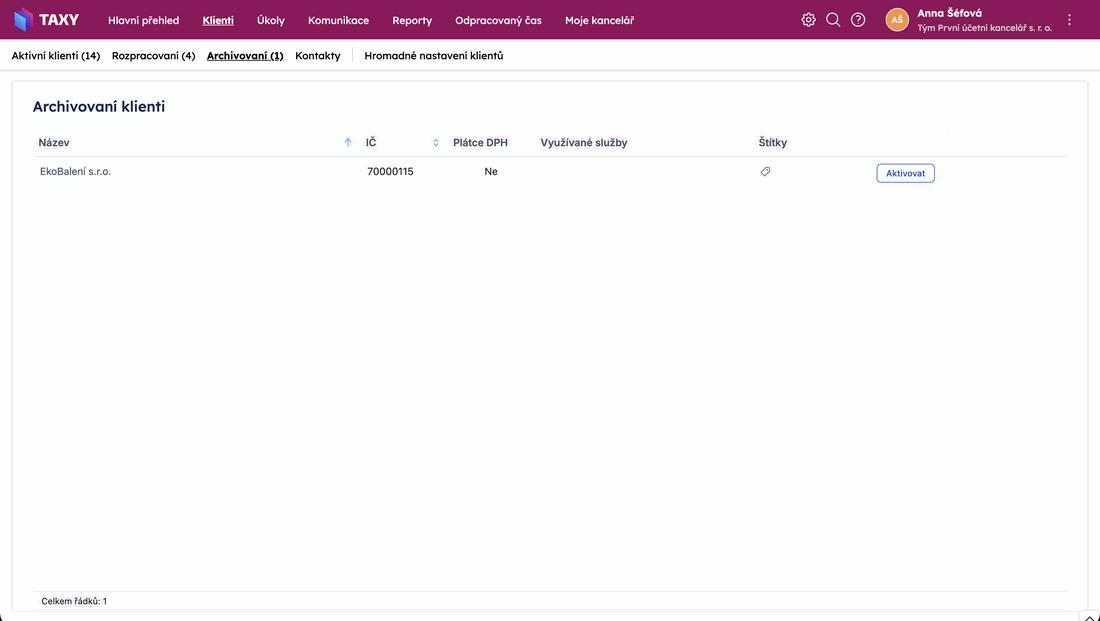
Task: Click the user name Anna Šéfová
Action: (x=950, y=13)
